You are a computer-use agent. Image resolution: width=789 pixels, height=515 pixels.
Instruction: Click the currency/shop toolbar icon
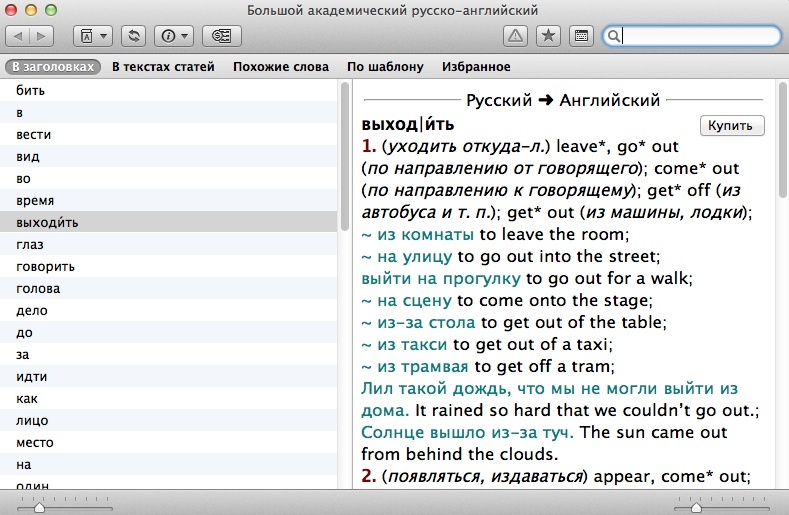222,36
